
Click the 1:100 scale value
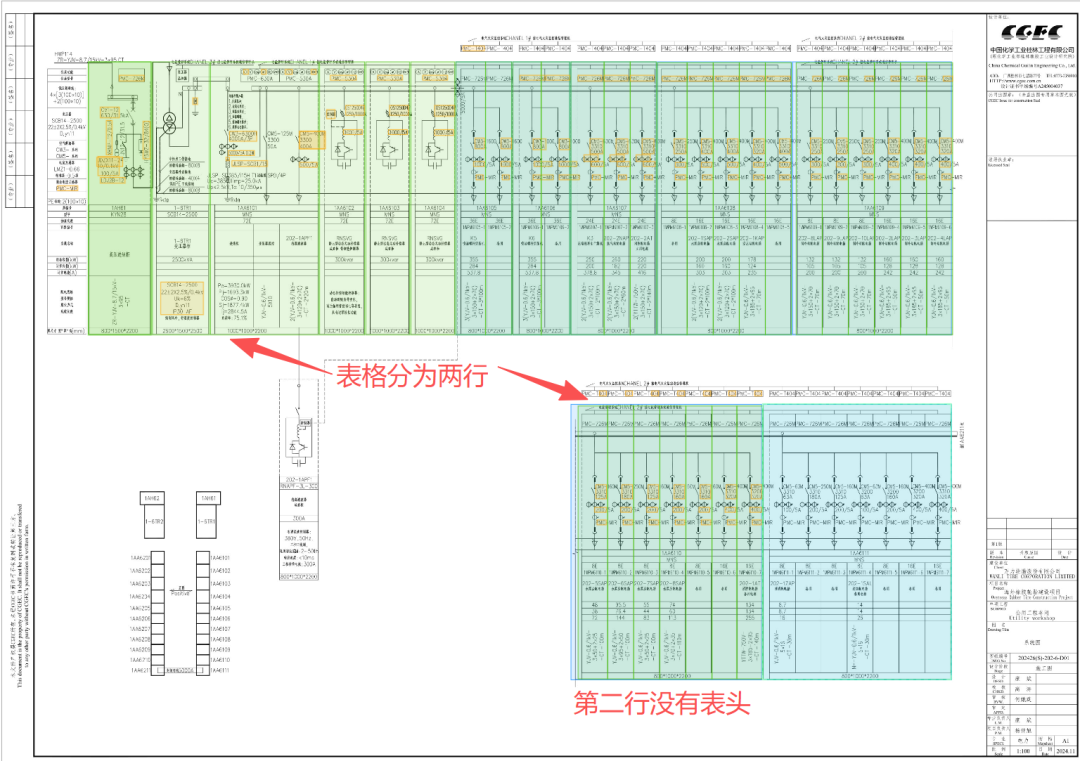tap(1024, 751)
